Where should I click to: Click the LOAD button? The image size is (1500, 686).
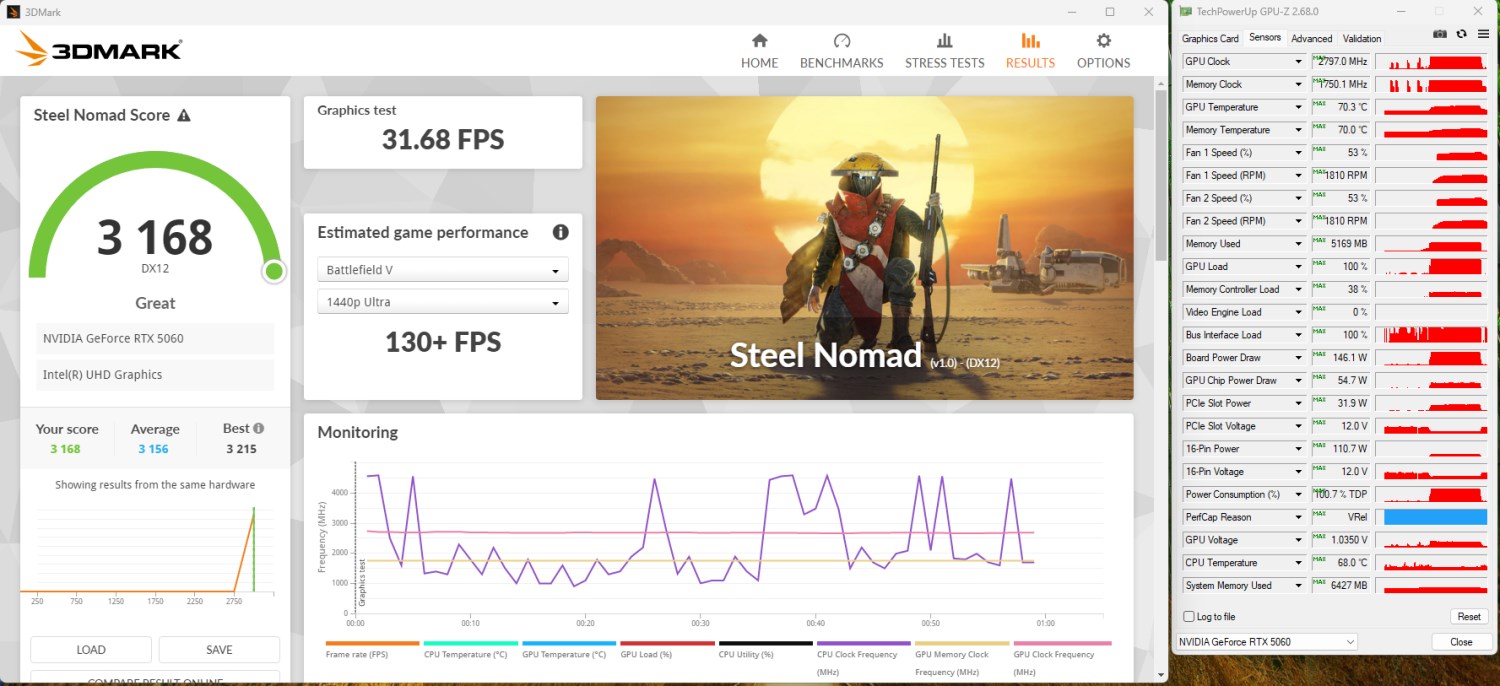[91, 649]
